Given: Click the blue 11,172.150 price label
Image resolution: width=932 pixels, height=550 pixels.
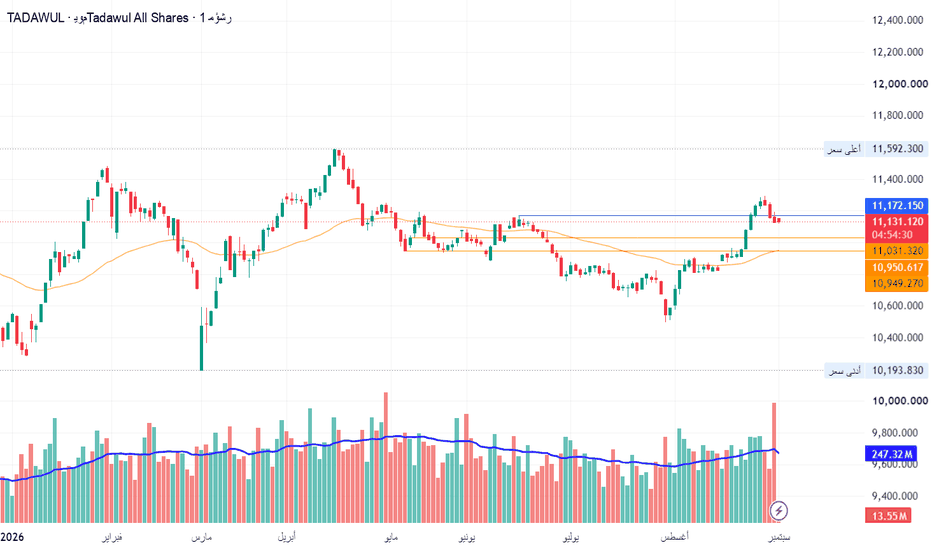Looking at the screenshot, I should (x=896, y=206).
